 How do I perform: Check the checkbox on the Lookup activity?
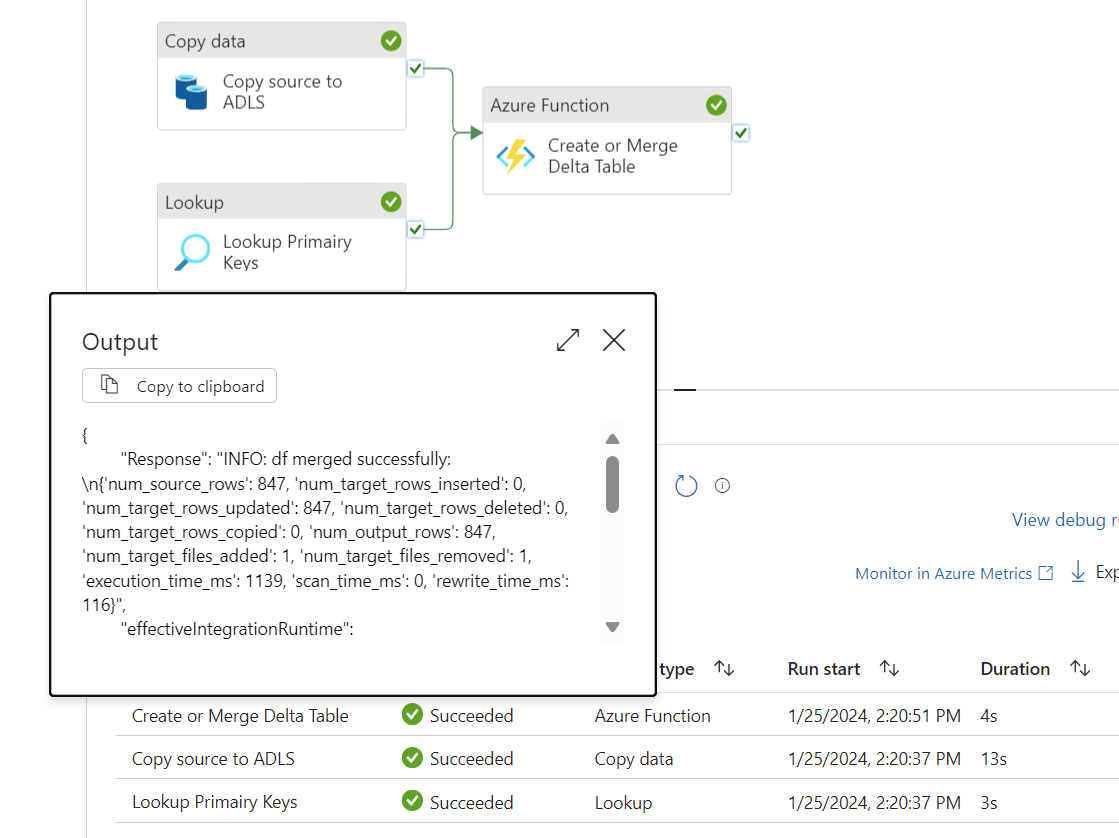click(414, 229)
